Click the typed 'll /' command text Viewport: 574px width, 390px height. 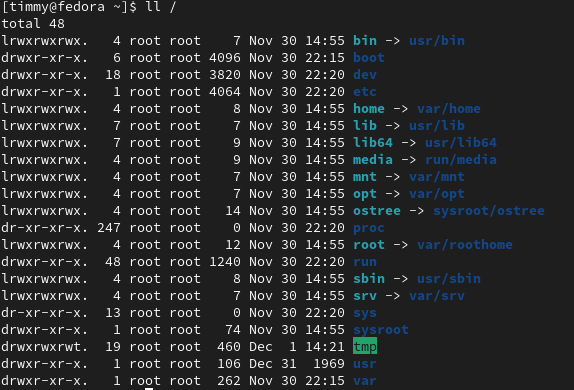point(161,7)
